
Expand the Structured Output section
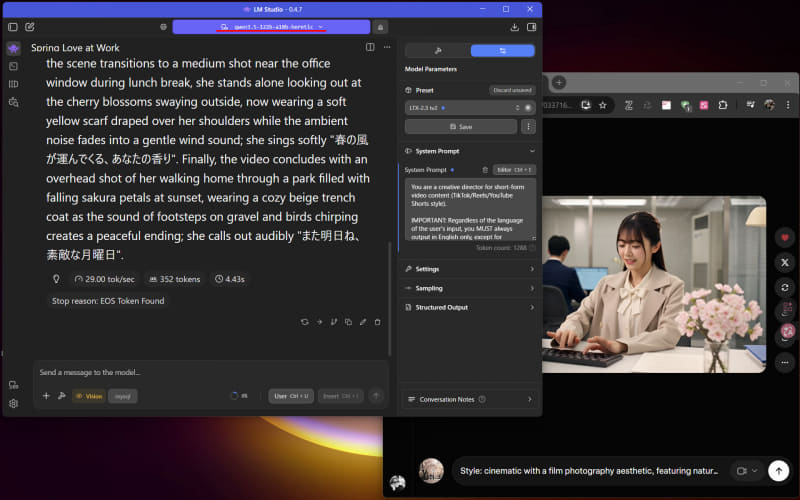coord(469,308)
